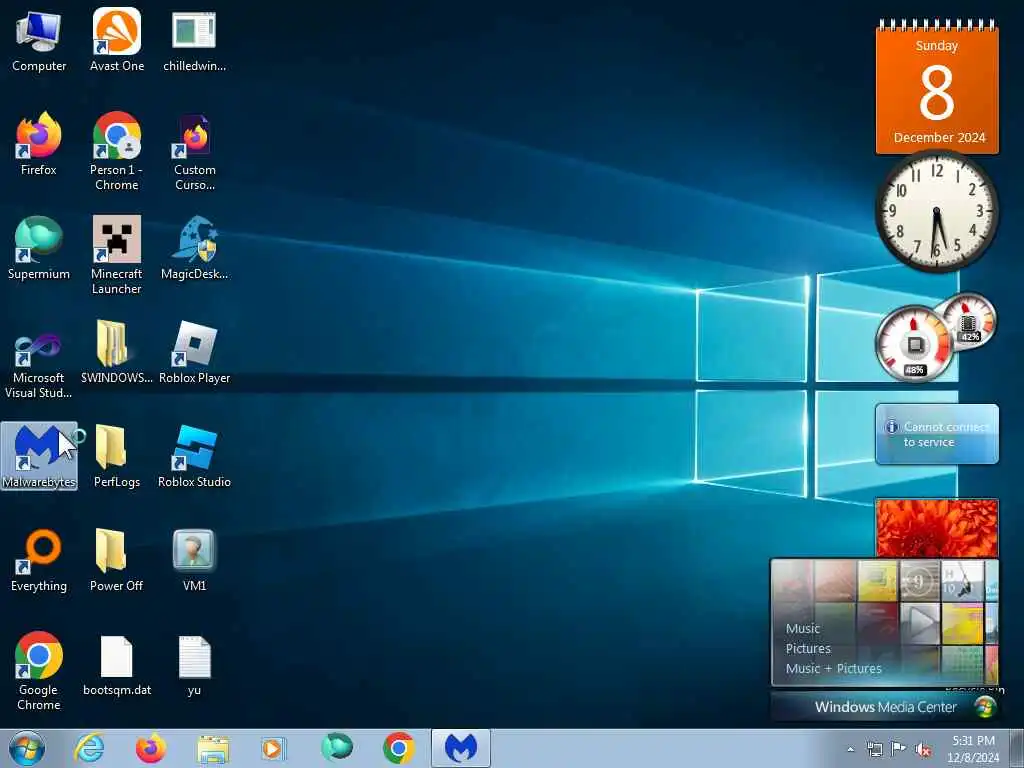This screenshot has height=768, width=1024.
Task: Select Music + Pictures in Media Center gadget
Action: point(833,669)
